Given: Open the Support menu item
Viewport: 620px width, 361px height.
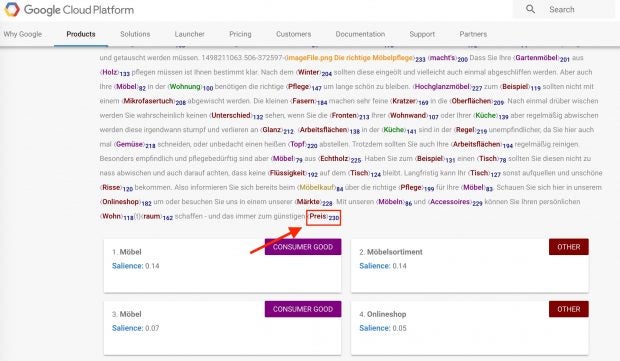Looking at the screenshot, I should [422, 34].
